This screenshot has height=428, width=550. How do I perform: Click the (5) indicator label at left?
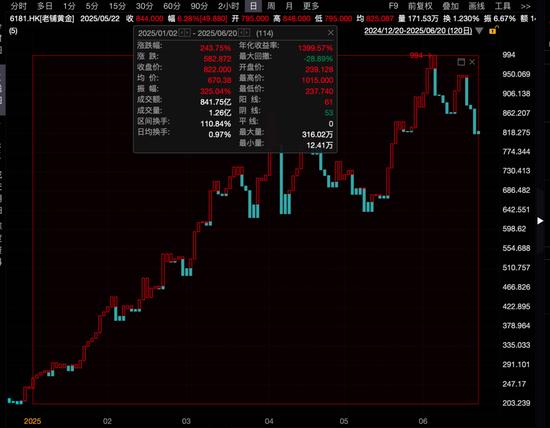[x=13, y=31]
